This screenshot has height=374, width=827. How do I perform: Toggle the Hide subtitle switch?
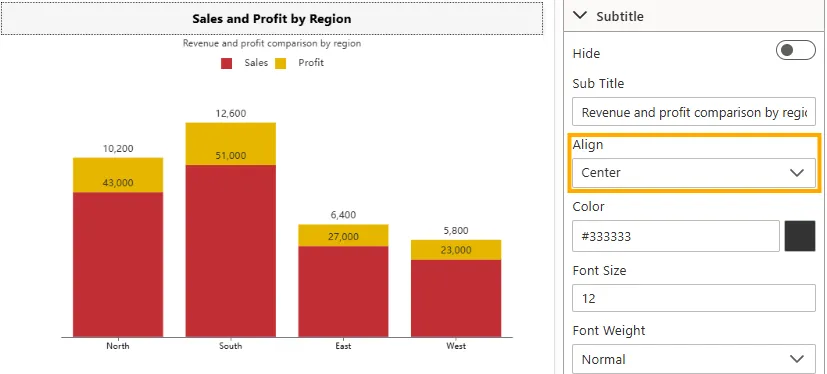[x=795, y=50]
